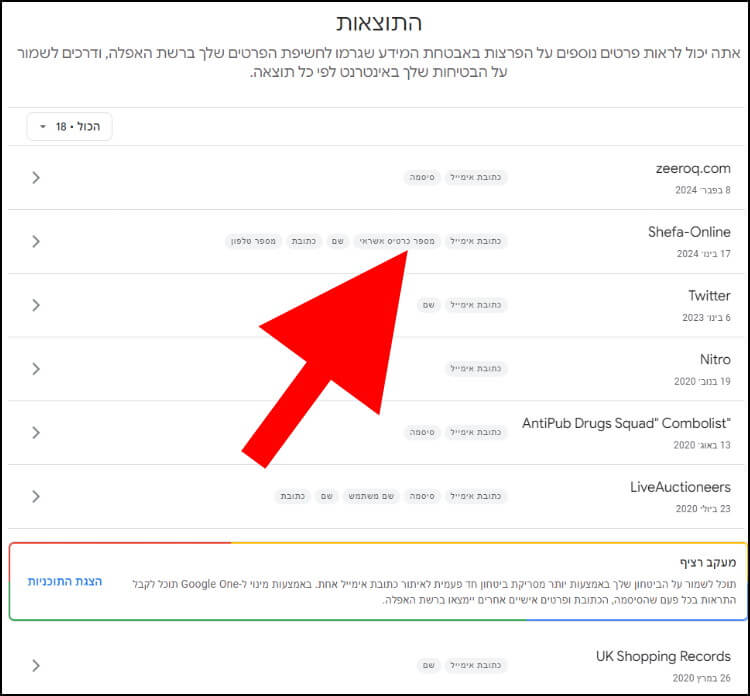Click the שם tag in Twitter row
Viewport: 750px width, 696px height.
(x=429, y=305)
